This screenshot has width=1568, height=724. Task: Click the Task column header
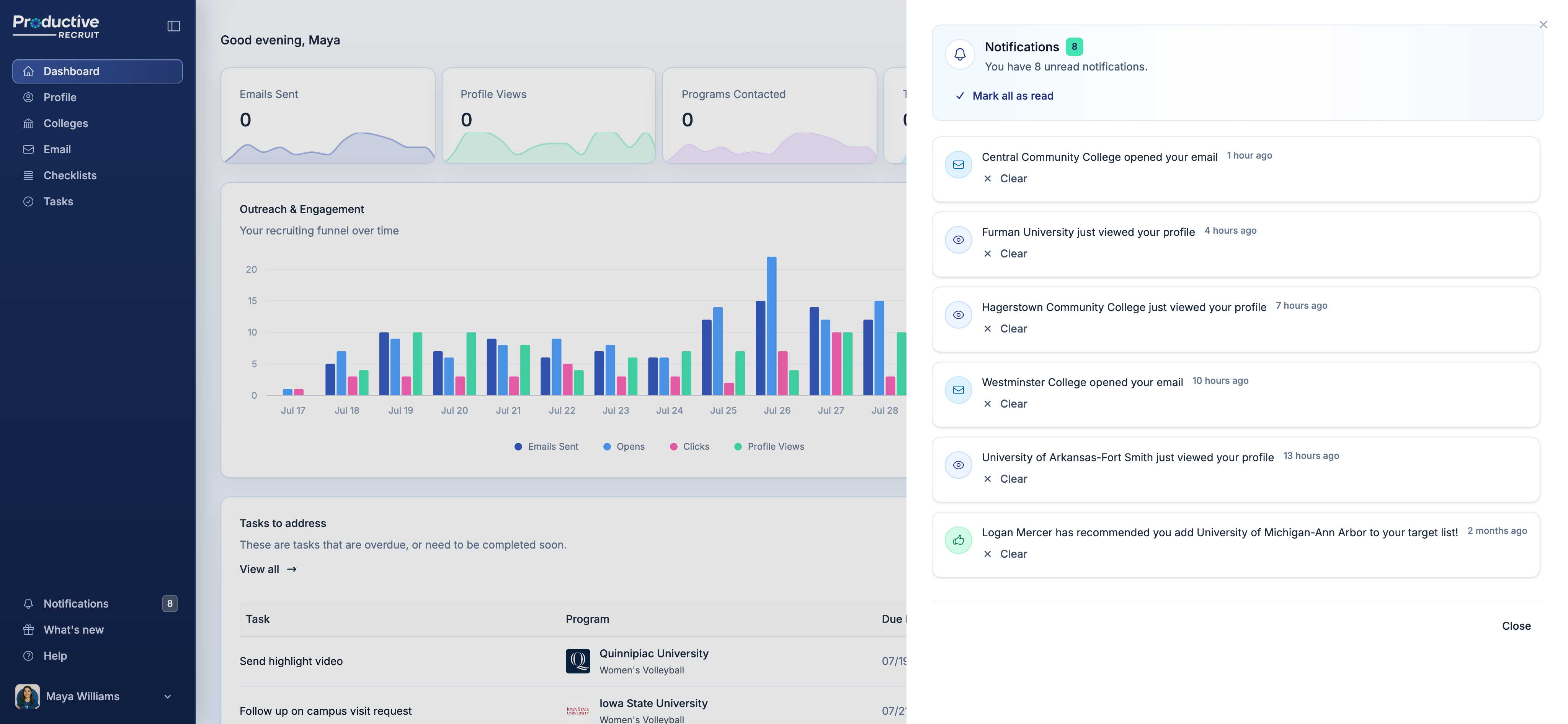(x=258, y=619)
